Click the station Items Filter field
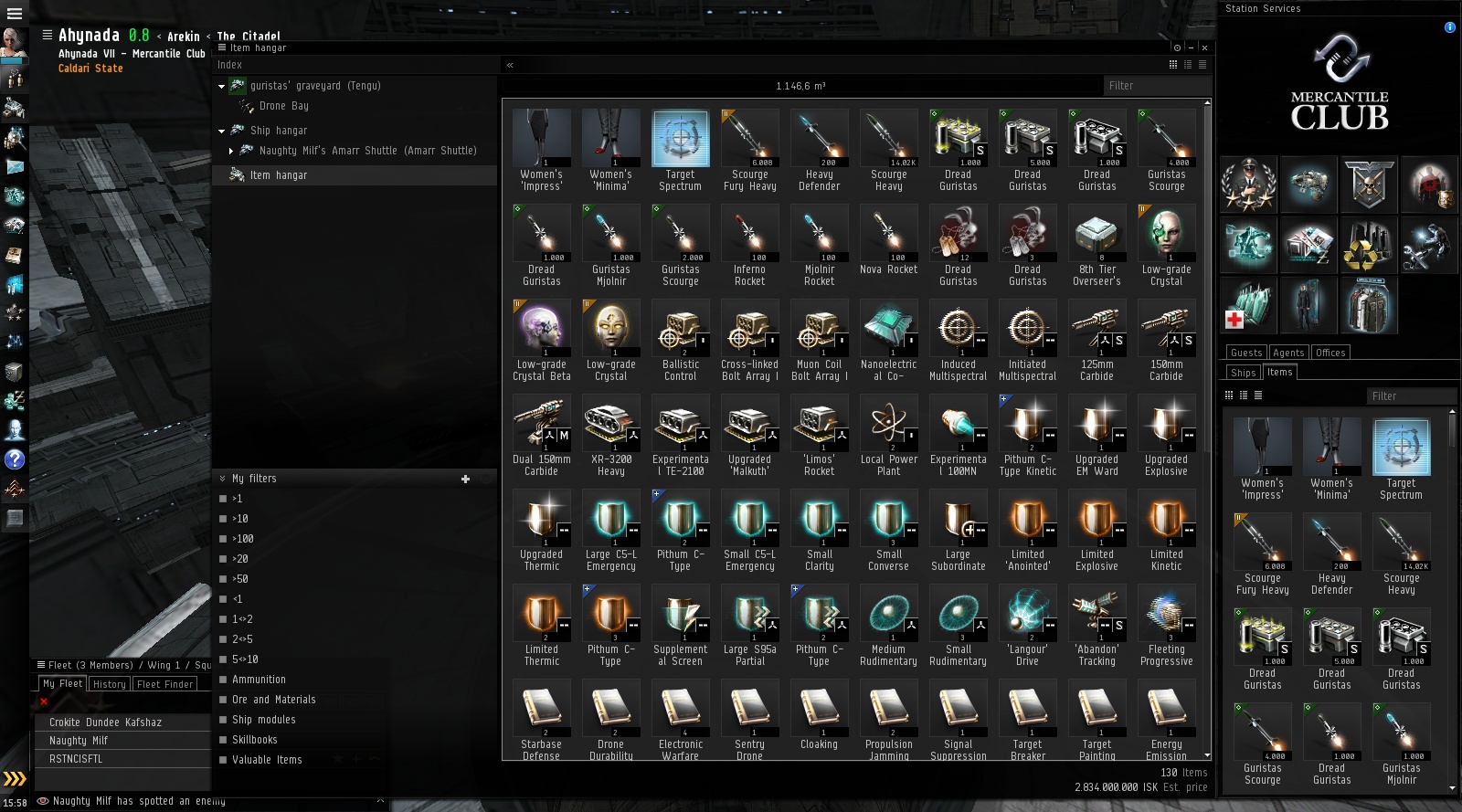Image resolution: width=1462 pixels, height=812 pixels. tap(1412, 396)
